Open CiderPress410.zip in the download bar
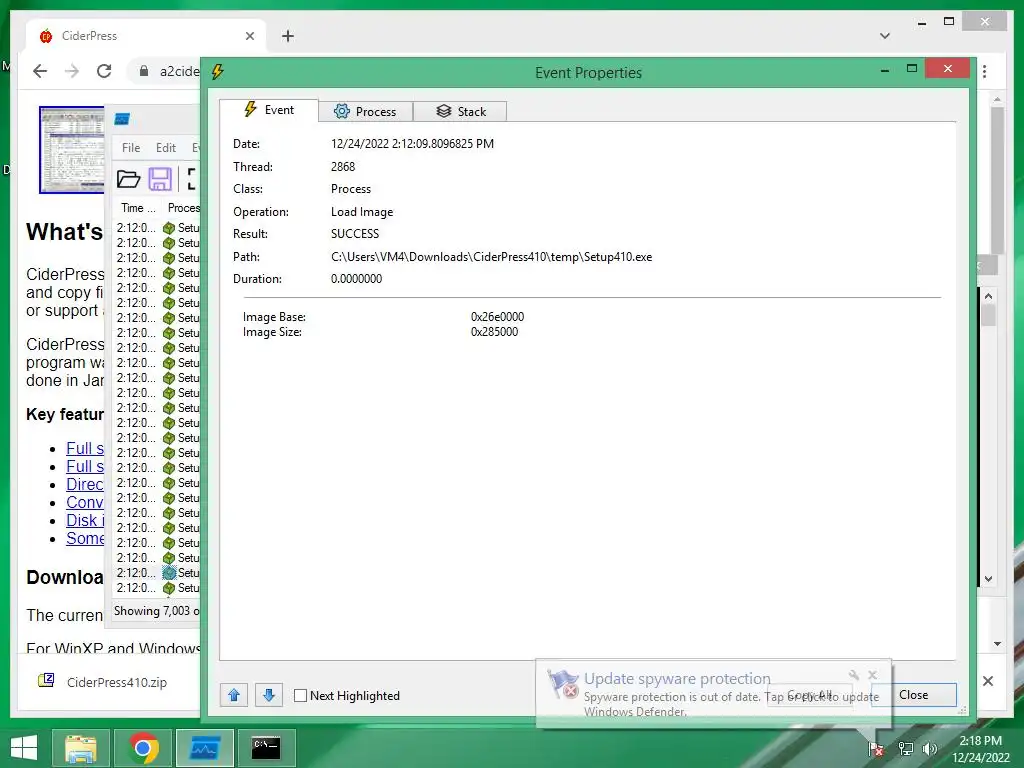Image resolution: width=1024 pixels, height=768 pixels. [117, 682]
